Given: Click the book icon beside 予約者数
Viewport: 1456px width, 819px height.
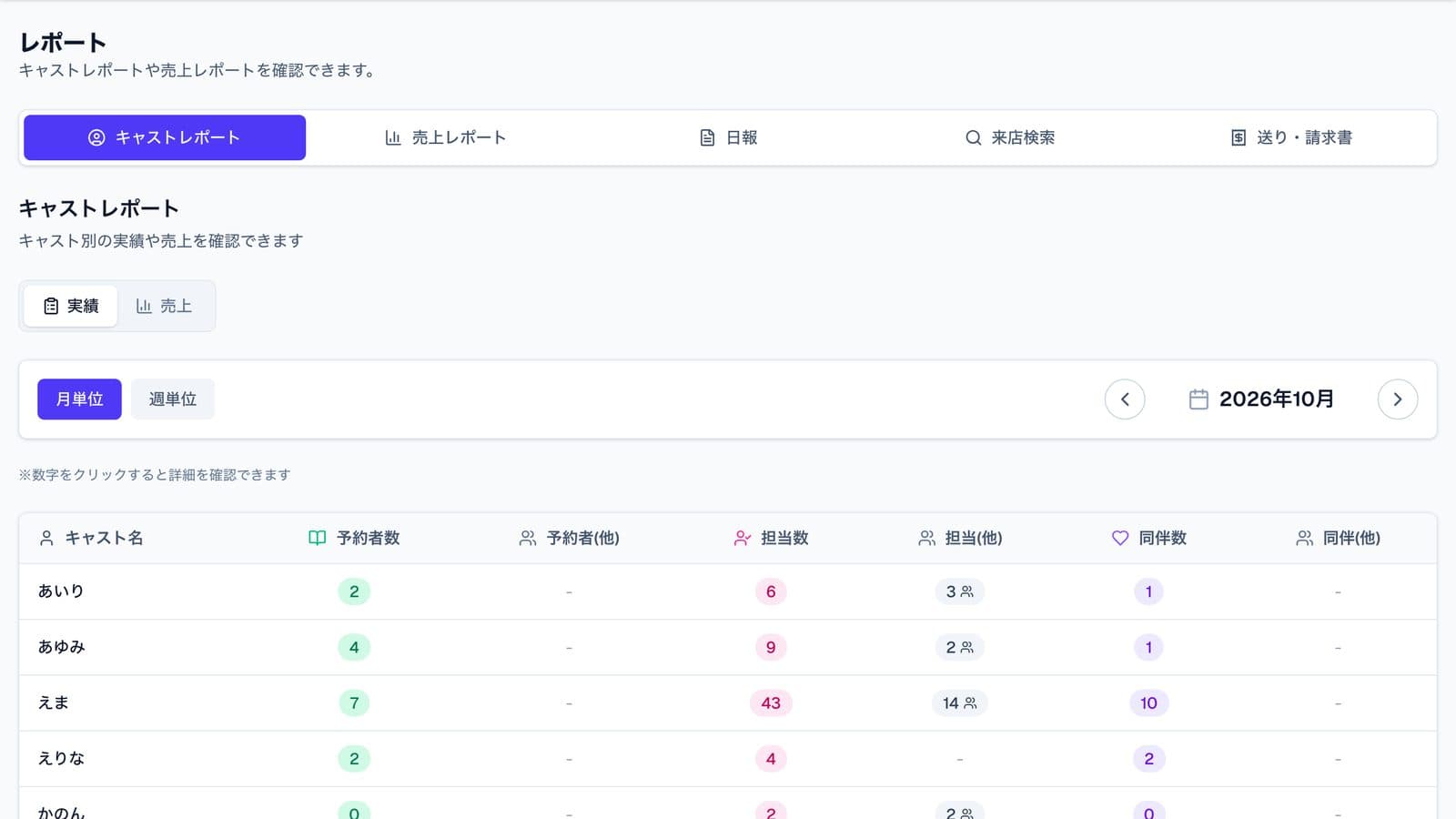Looking at the screenshot, I should coord(317,538).
